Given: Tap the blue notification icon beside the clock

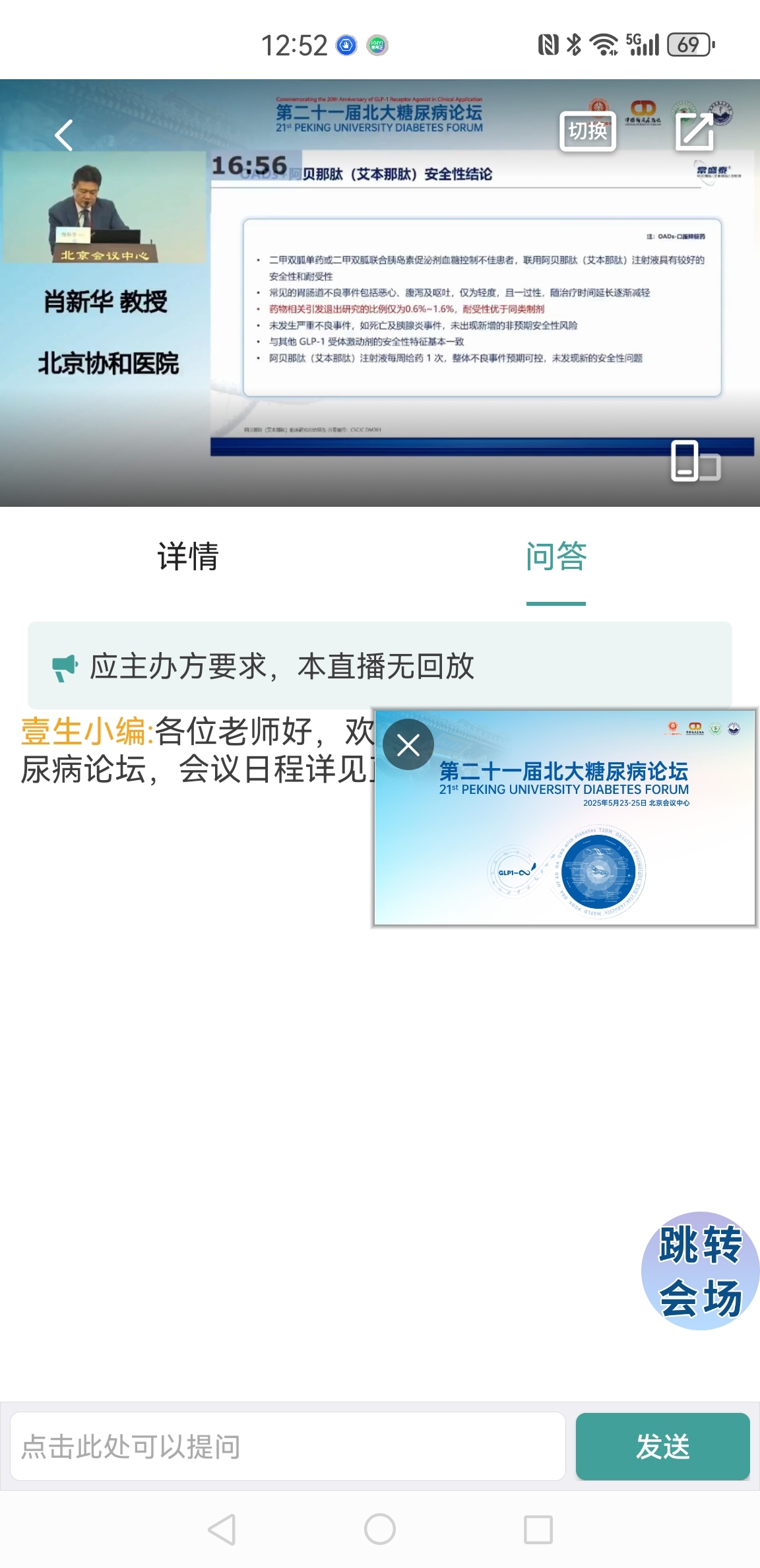Looking at the screenshot, I should pos(346,45).
